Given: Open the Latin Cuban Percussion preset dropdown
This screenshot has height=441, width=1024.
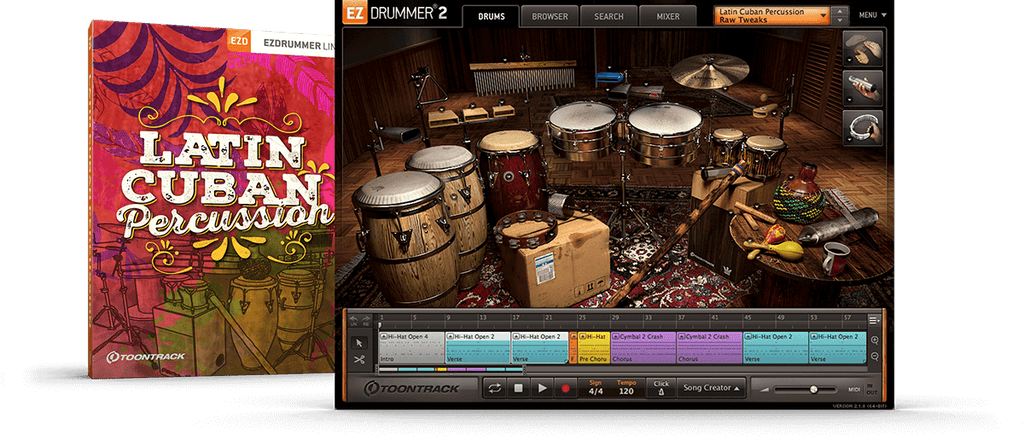Looking at the screenshot, I should pos(771,16).
